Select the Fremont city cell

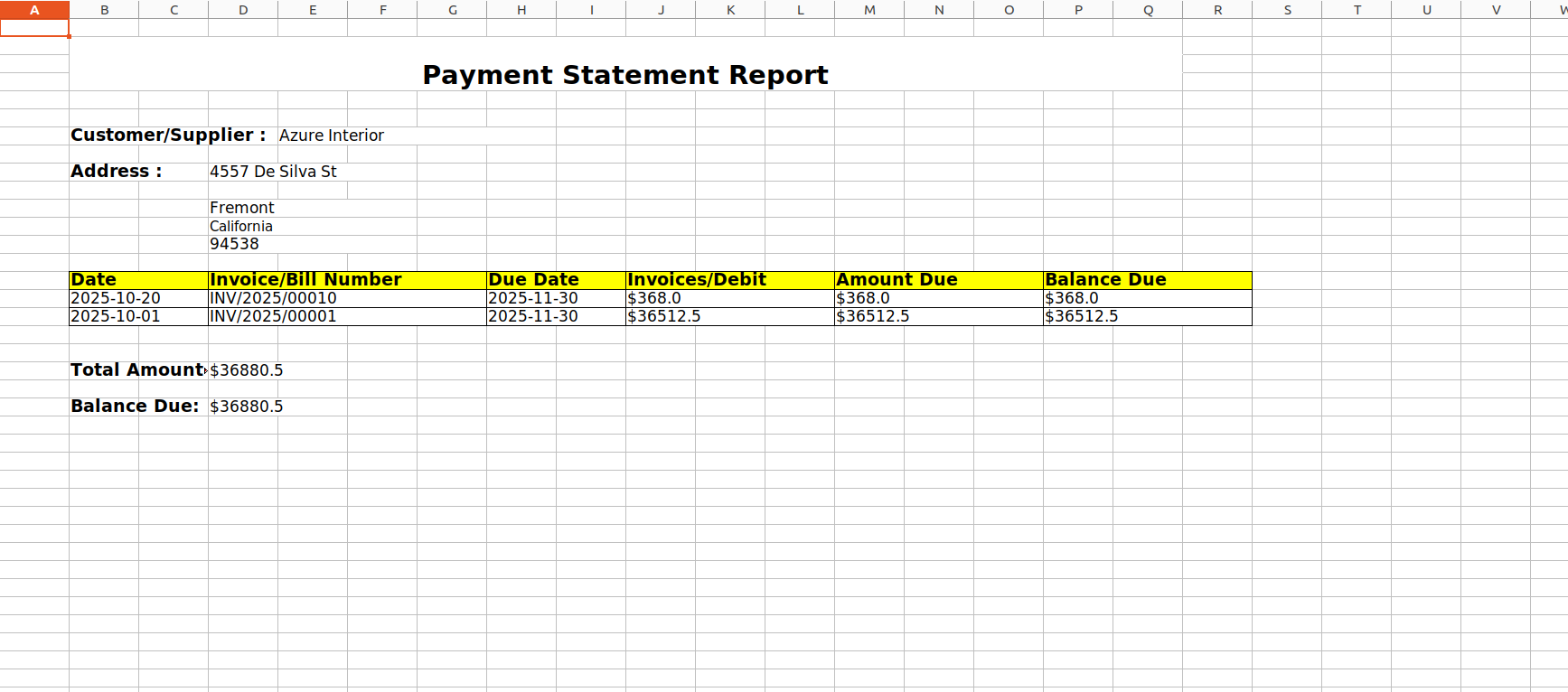pyautogui.click(x=242, y=208)
